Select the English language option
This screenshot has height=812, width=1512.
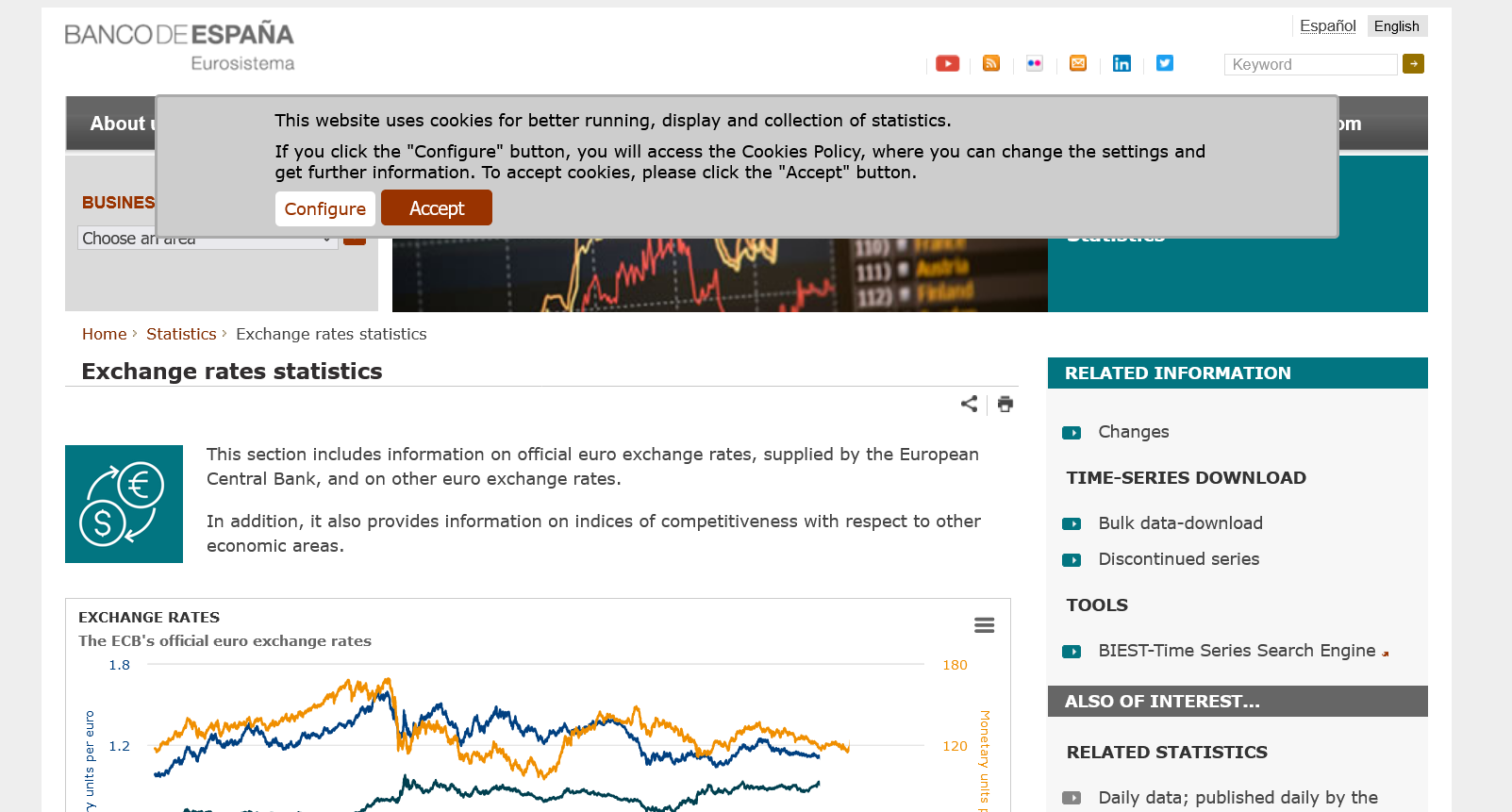1396,26
